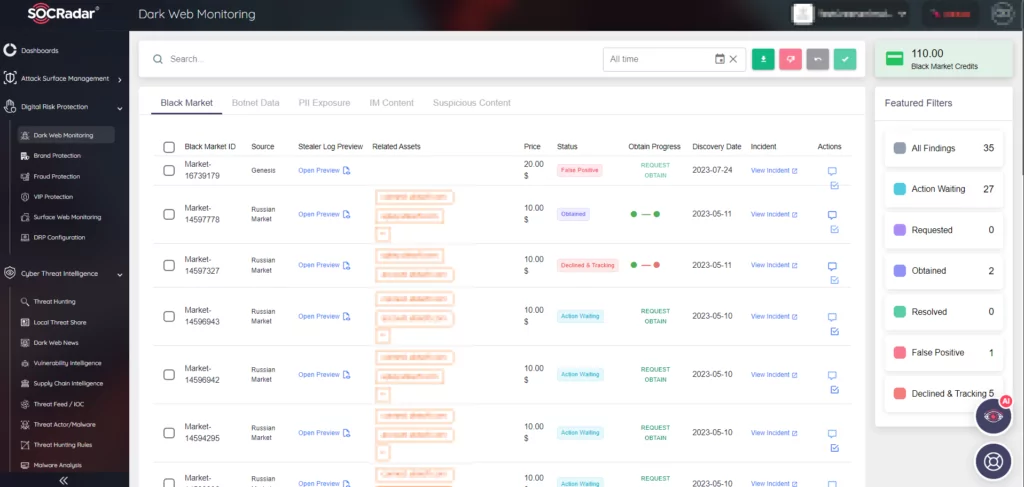Open Surface Web Monitoring in the sidebar
The width and height of the screenshot is (1024, 487).
(67, 217)
